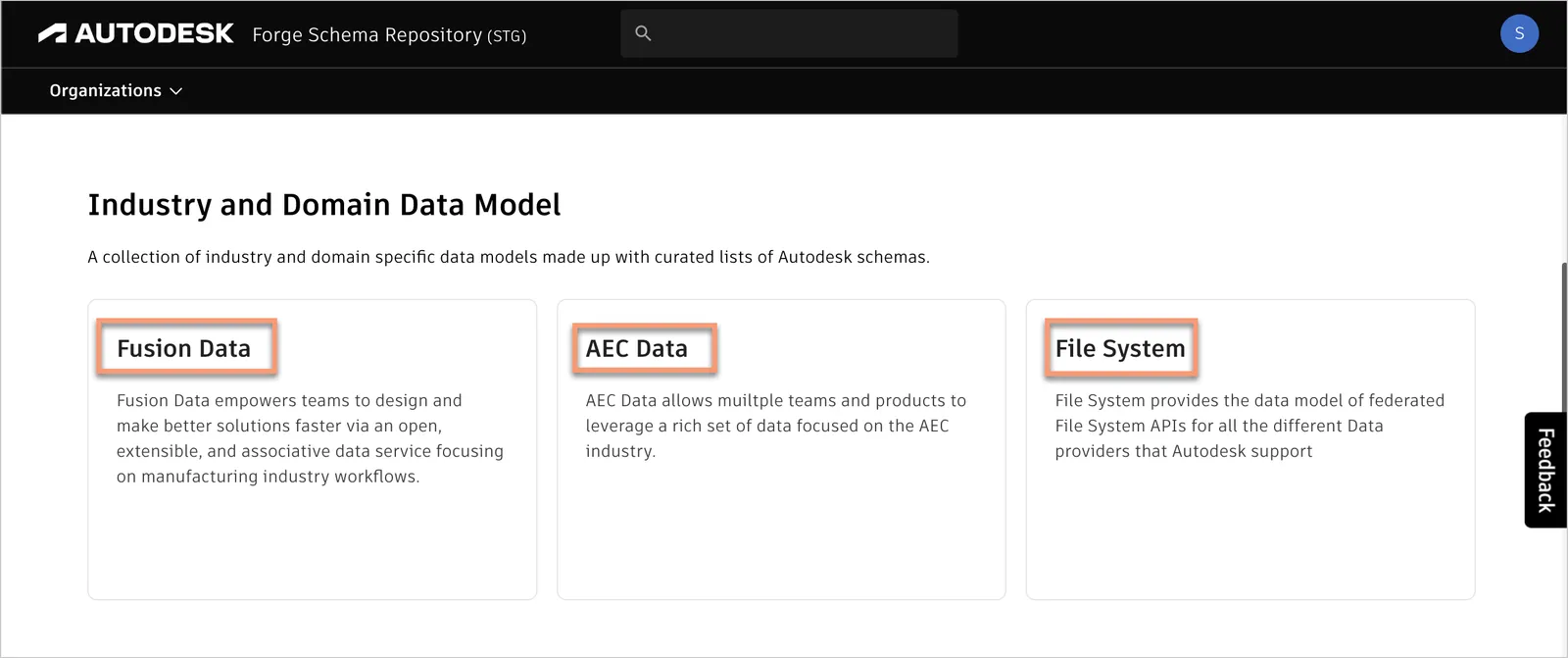Open the Fusion Data card title
Screen dimensions: 1568x658
pos(184,348)
